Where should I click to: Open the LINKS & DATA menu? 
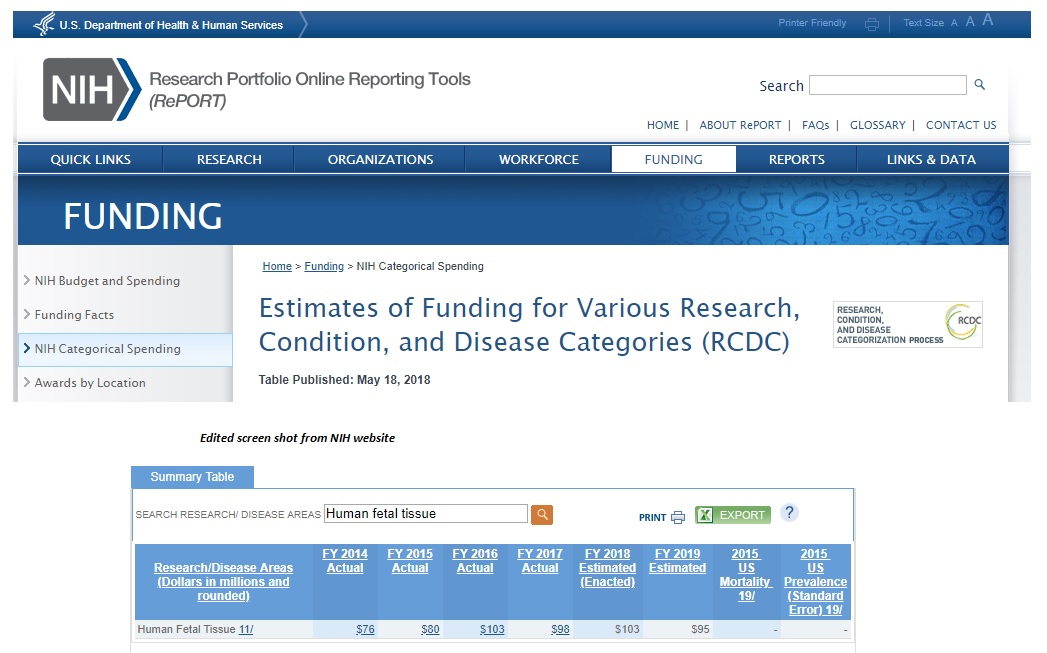(x=931, y=160)
